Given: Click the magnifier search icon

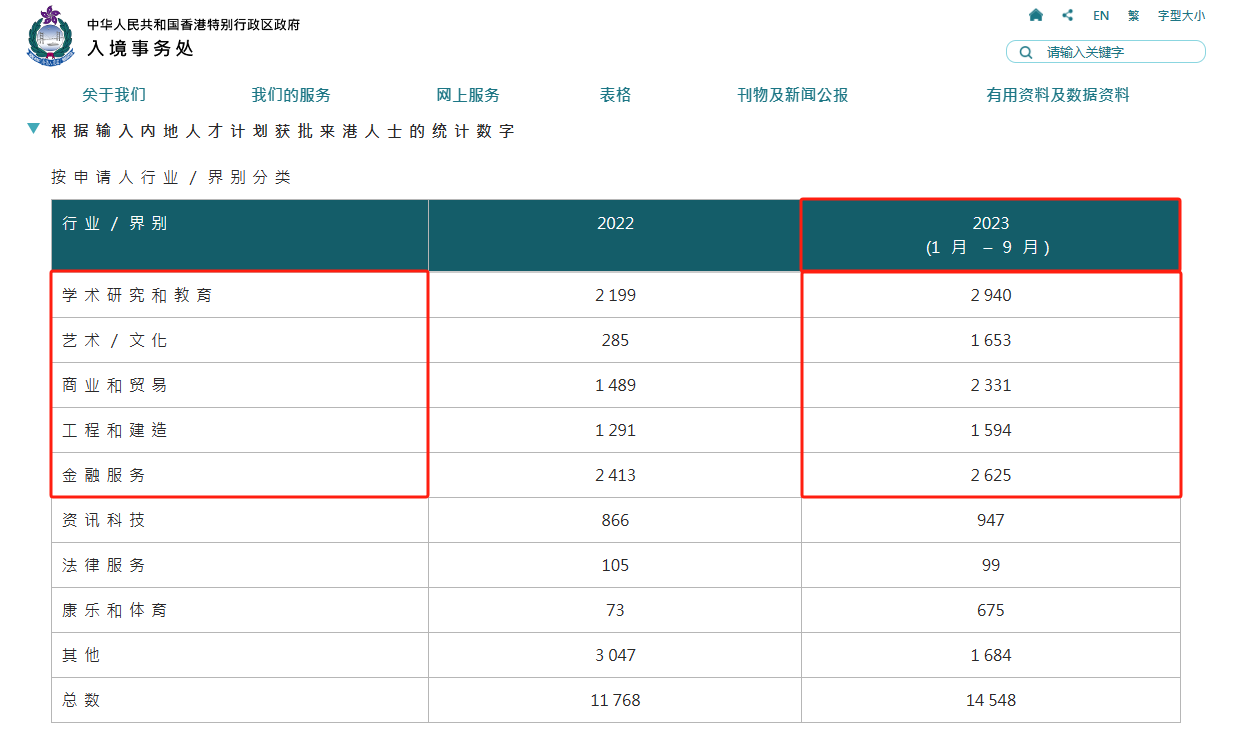Looking at the screenshot, I should click(1025, 52).
